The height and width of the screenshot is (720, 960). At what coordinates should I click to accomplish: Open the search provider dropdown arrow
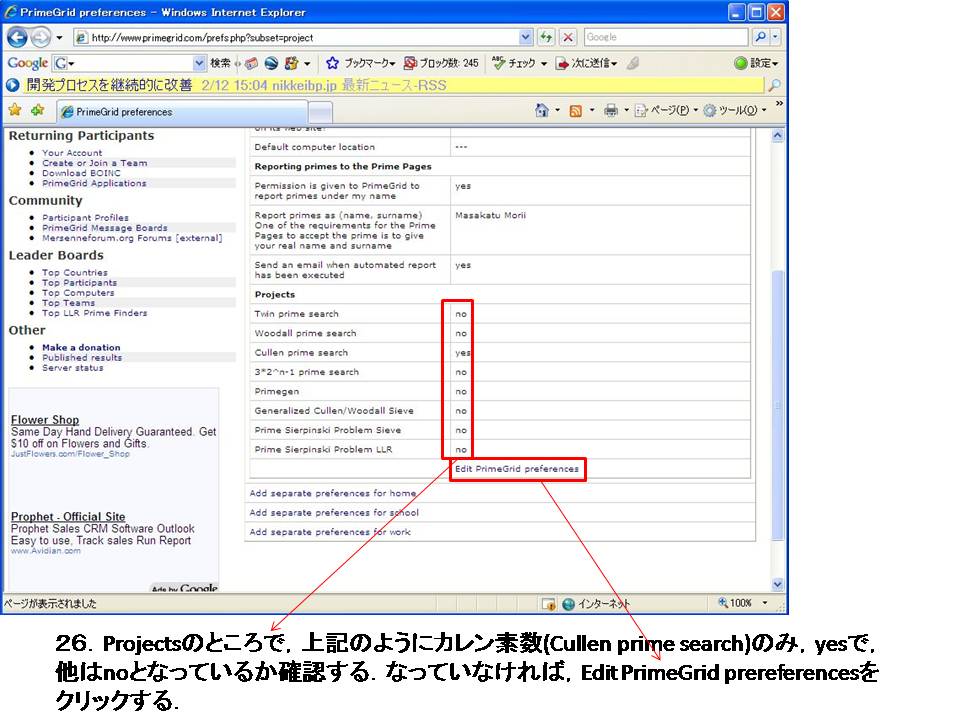(x=775, y=37)
